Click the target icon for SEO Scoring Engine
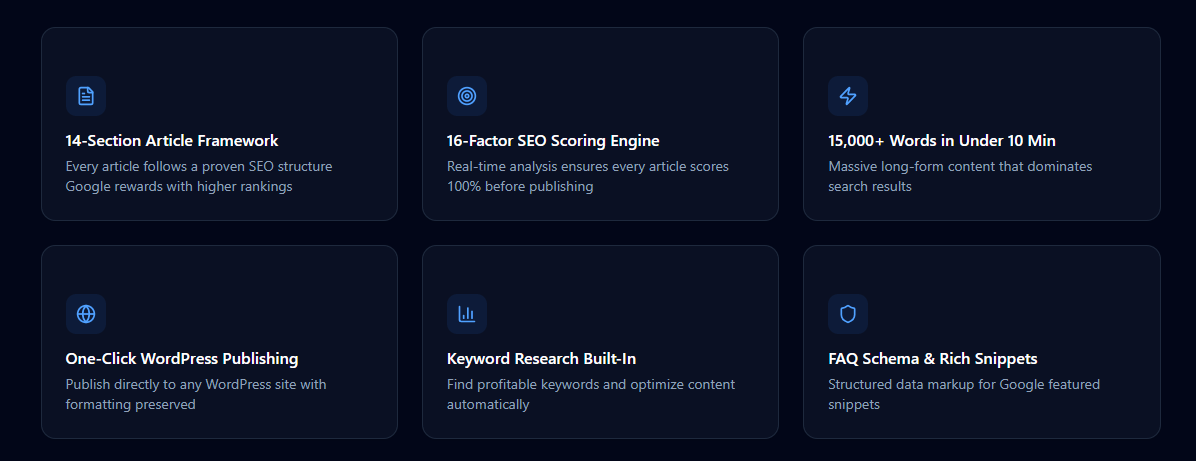The width and height of the screenshot is (1196, 461). tap(467, 96)
